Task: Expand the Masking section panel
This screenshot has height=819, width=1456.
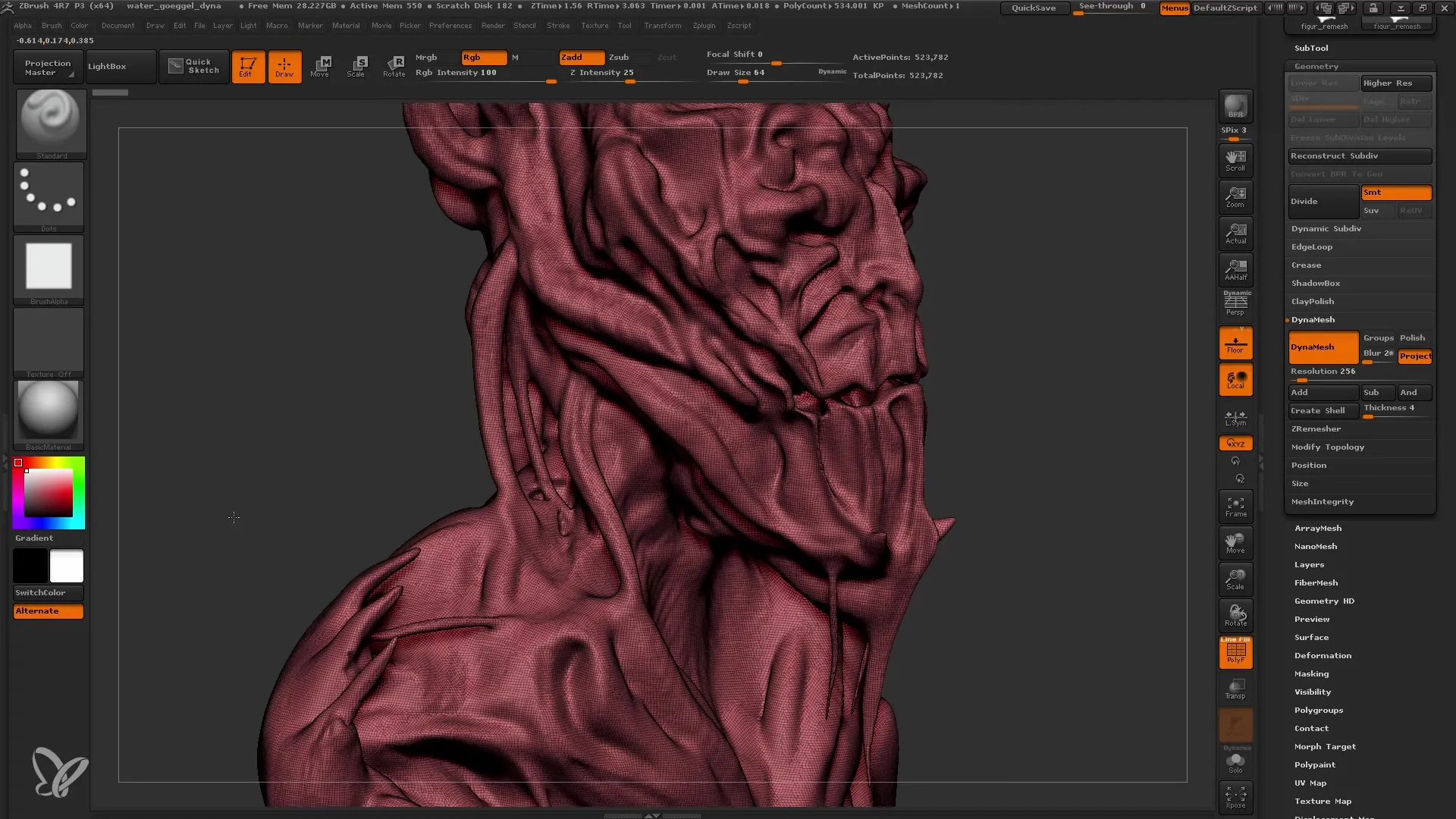Action: tap(1313, 673)
